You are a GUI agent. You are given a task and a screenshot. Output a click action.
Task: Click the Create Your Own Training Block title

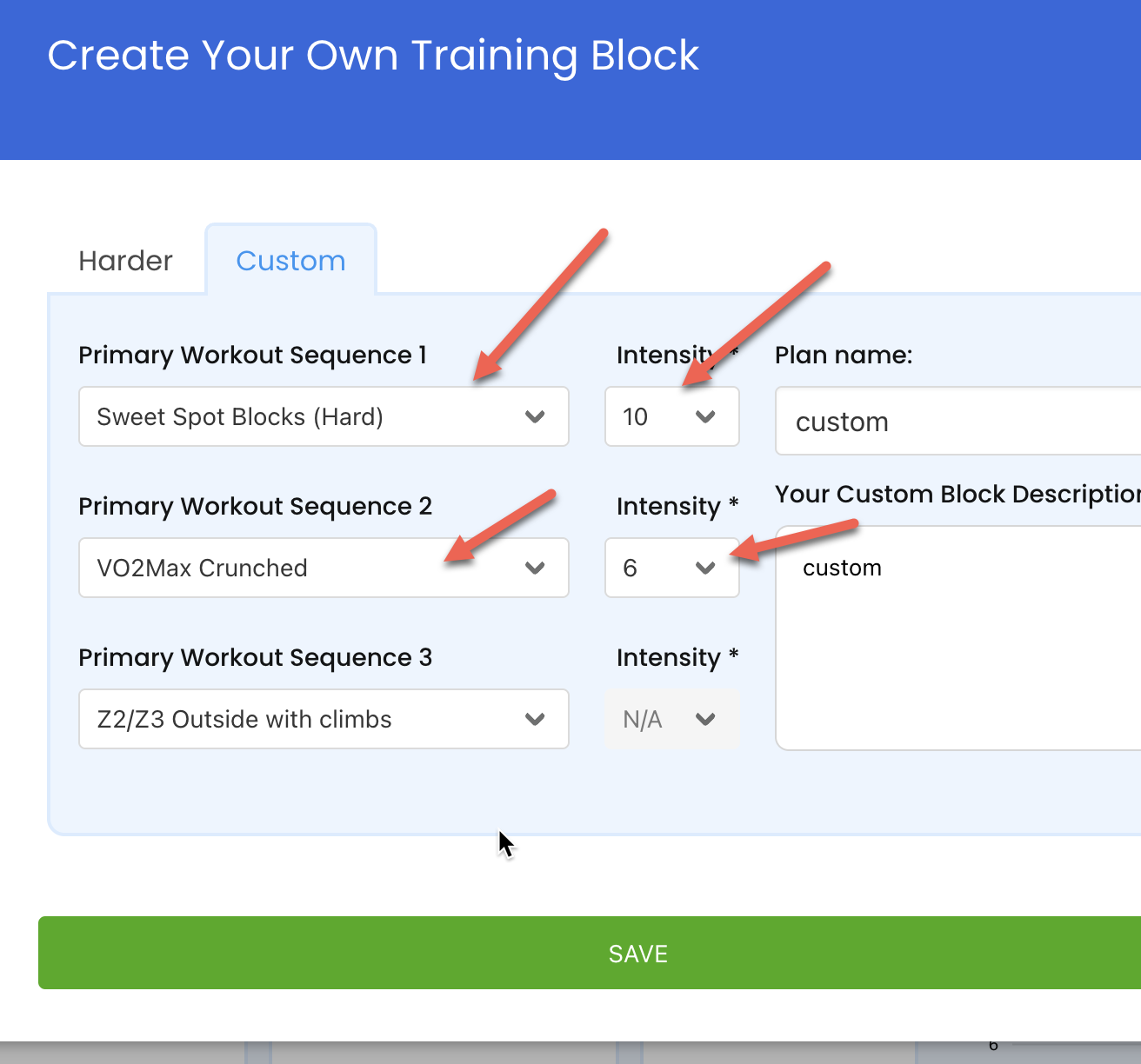pos(373,56)
